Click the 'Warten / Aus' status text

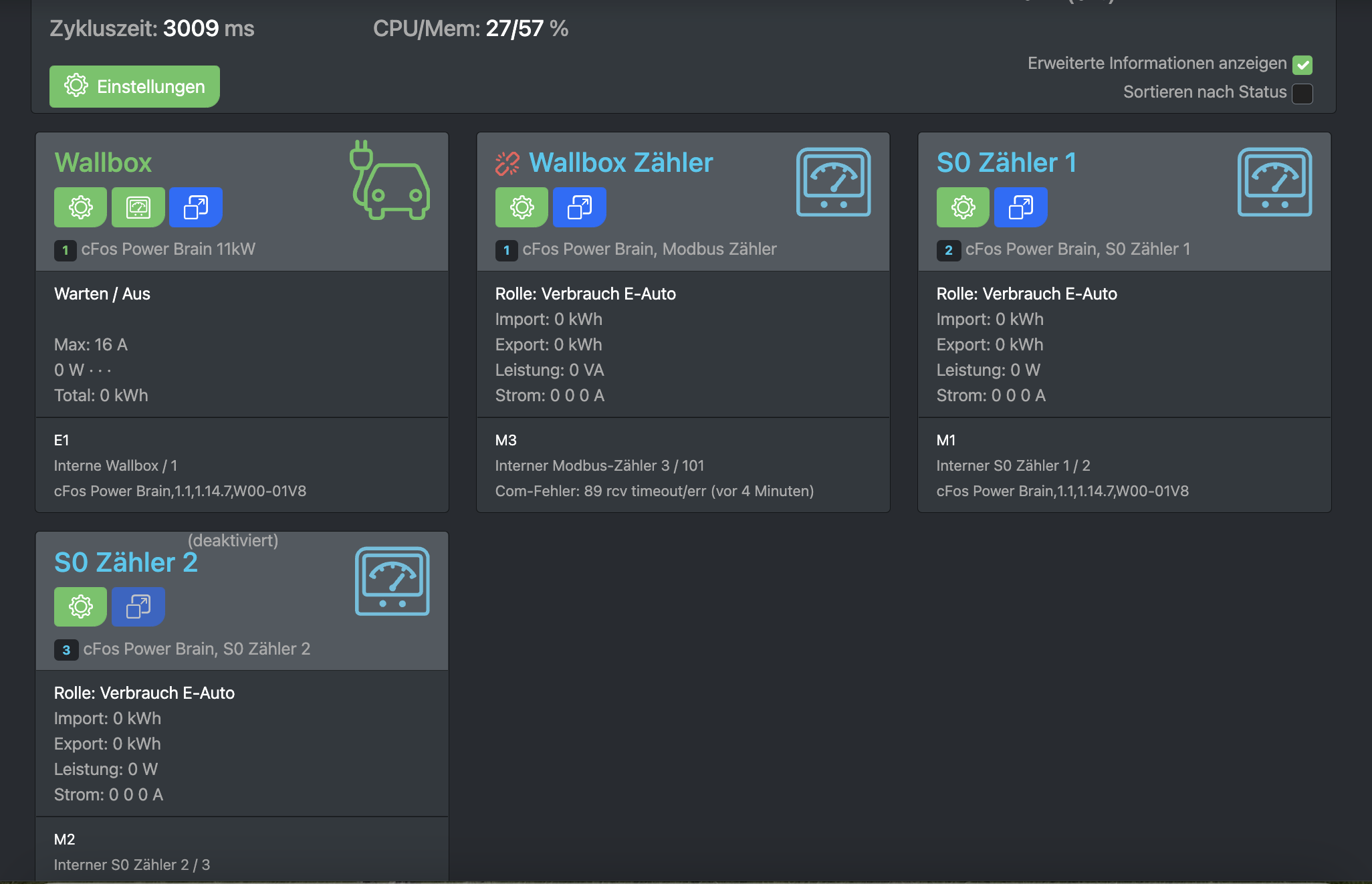point(102,294)
